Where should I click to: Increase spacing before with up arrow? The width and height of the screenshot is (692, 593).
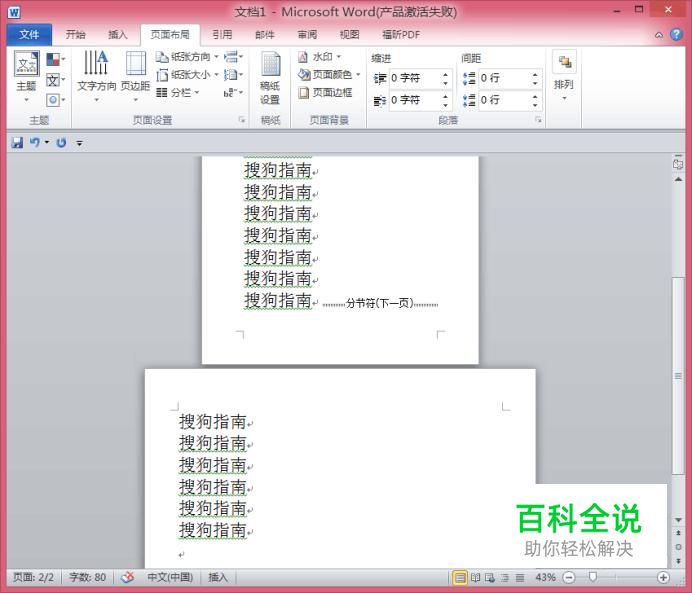[535, 74]
